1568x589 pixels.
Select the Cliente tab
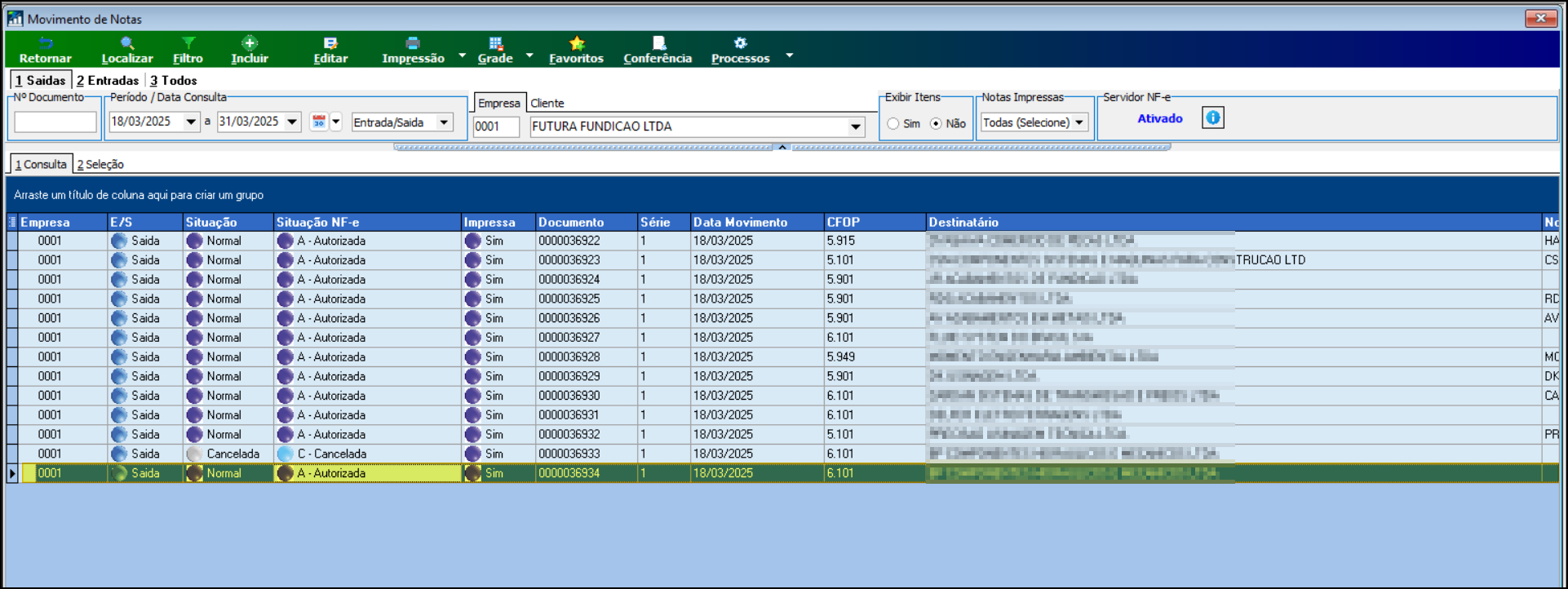547,103
